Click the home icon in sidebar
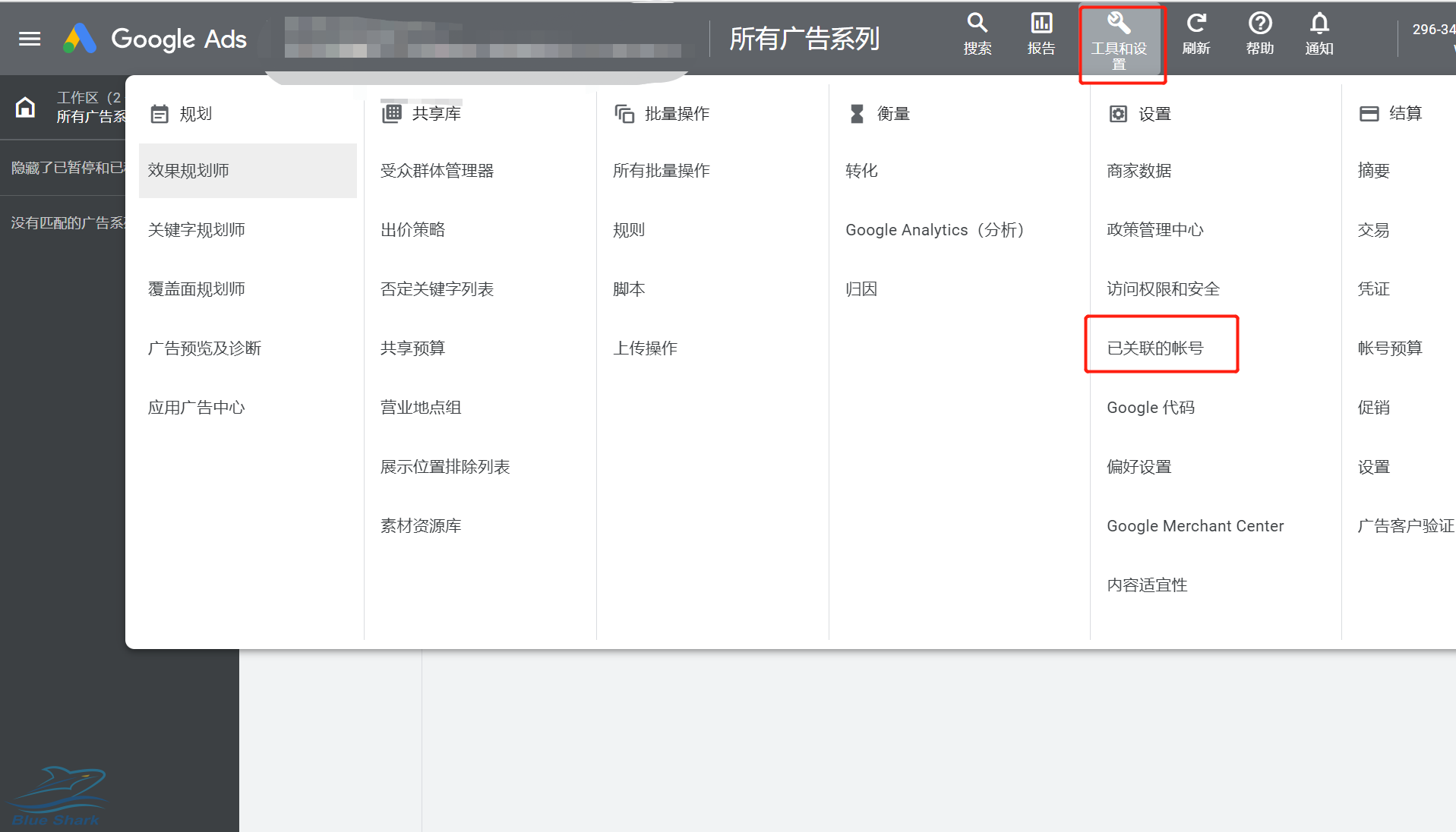The image size is (1456, 832). (x=25, y=107)
